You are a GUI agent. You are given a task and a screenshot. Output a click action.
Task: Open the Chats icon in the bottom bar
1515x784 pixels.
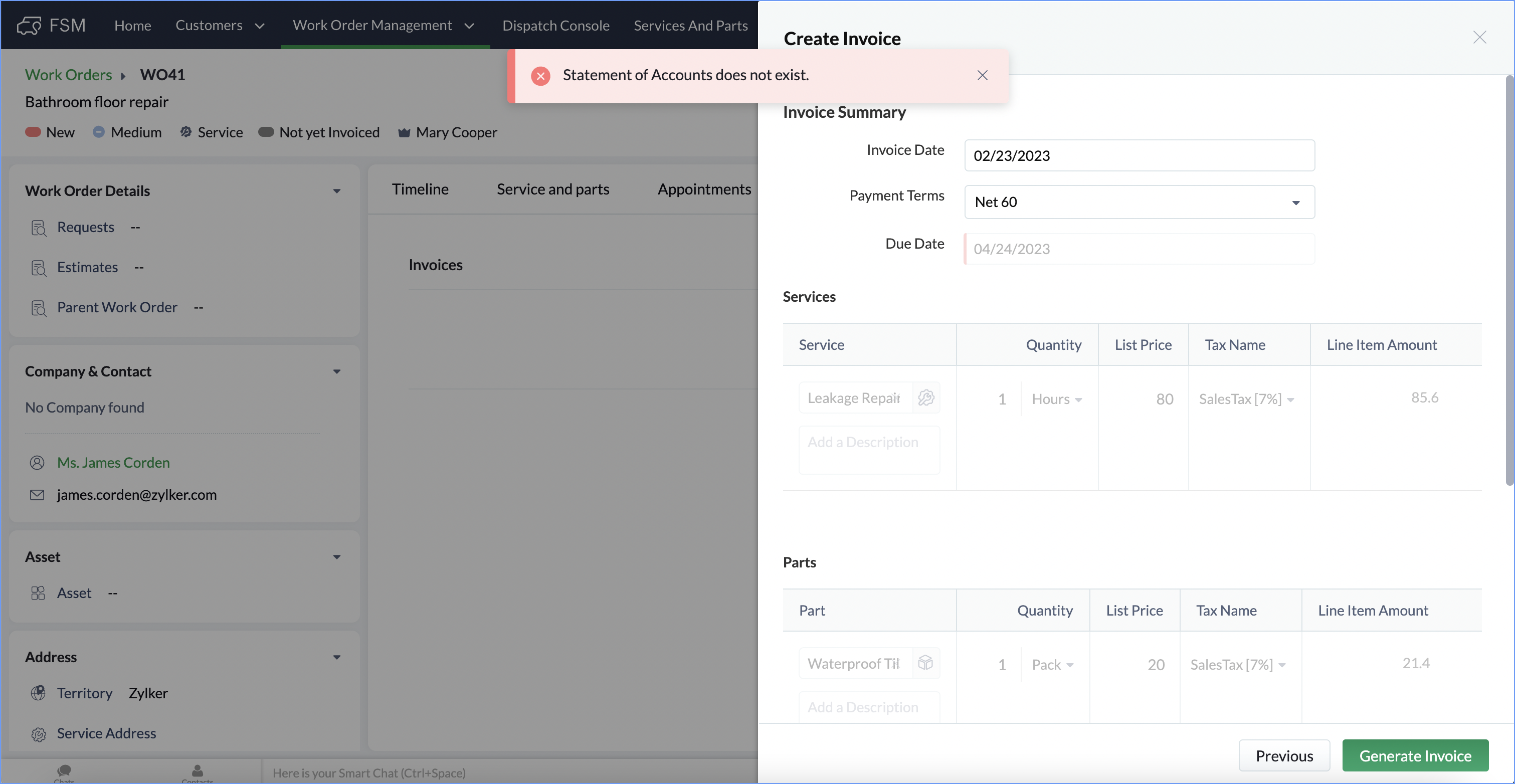click(x=64, y=770)
